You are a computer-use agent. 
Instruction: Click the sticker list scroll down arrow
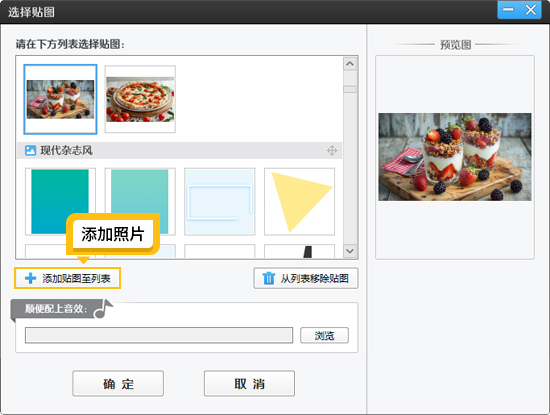pyautogui.click(x=350, y=251)
